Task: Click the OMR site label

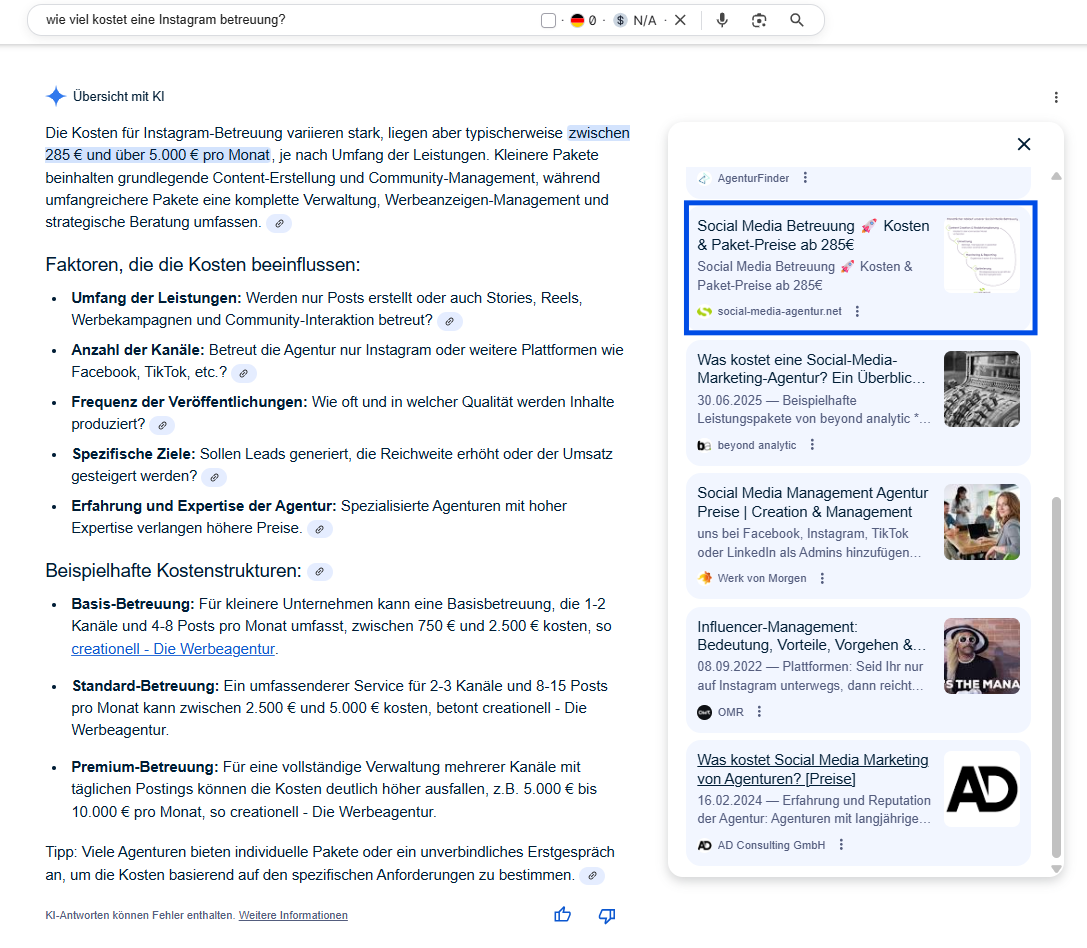Action: coord(731,712)
